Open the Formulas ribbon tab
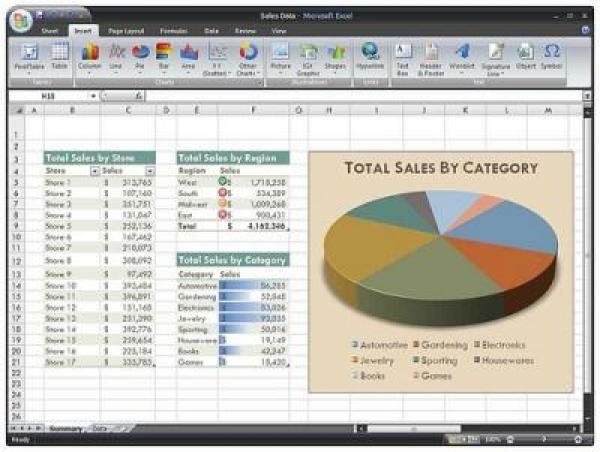600x452 pixels. [x=174, y=31]
